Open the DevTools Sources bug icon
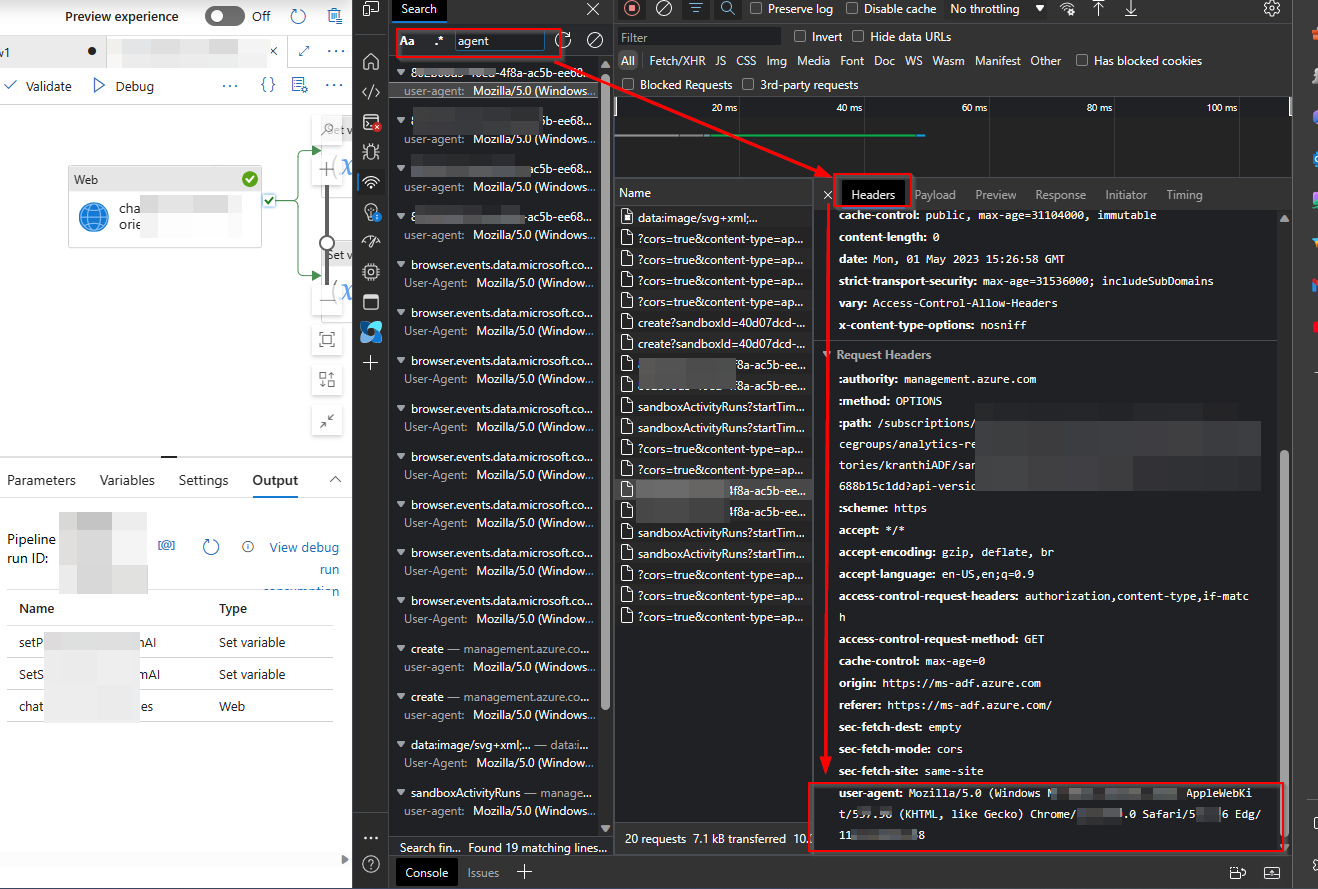 tap(371, 152)
